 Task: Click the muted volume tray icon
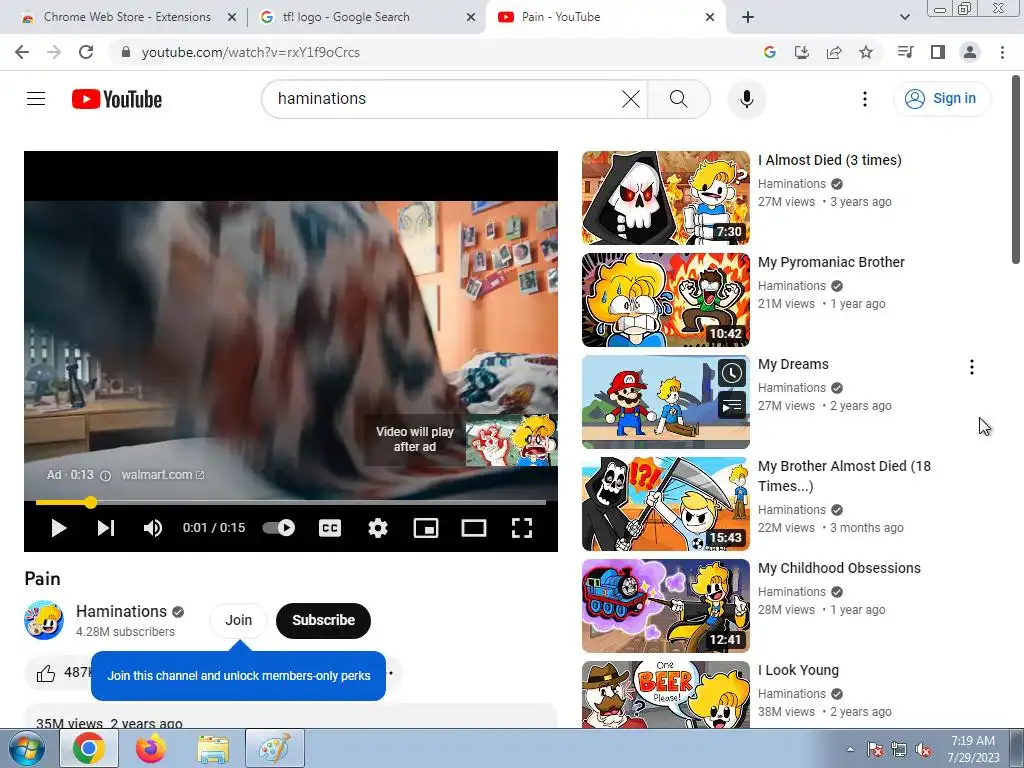[x=923, y=750]
